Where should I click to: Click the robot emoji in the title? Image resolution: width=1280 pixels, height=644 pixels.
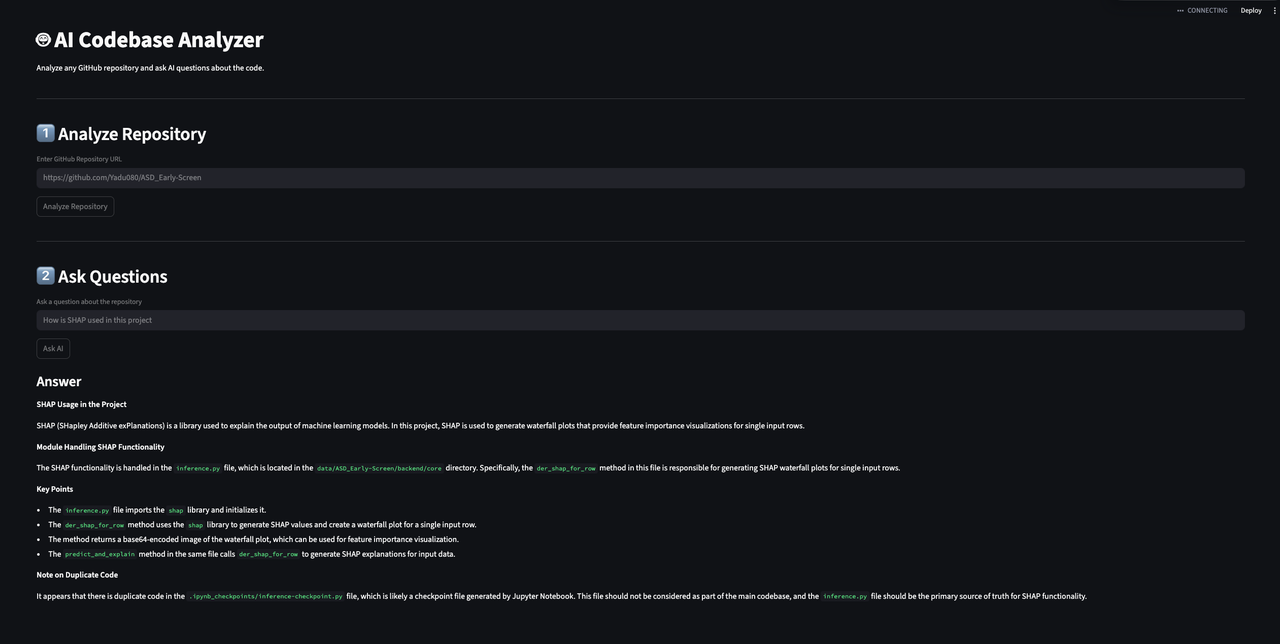(43, 40)
